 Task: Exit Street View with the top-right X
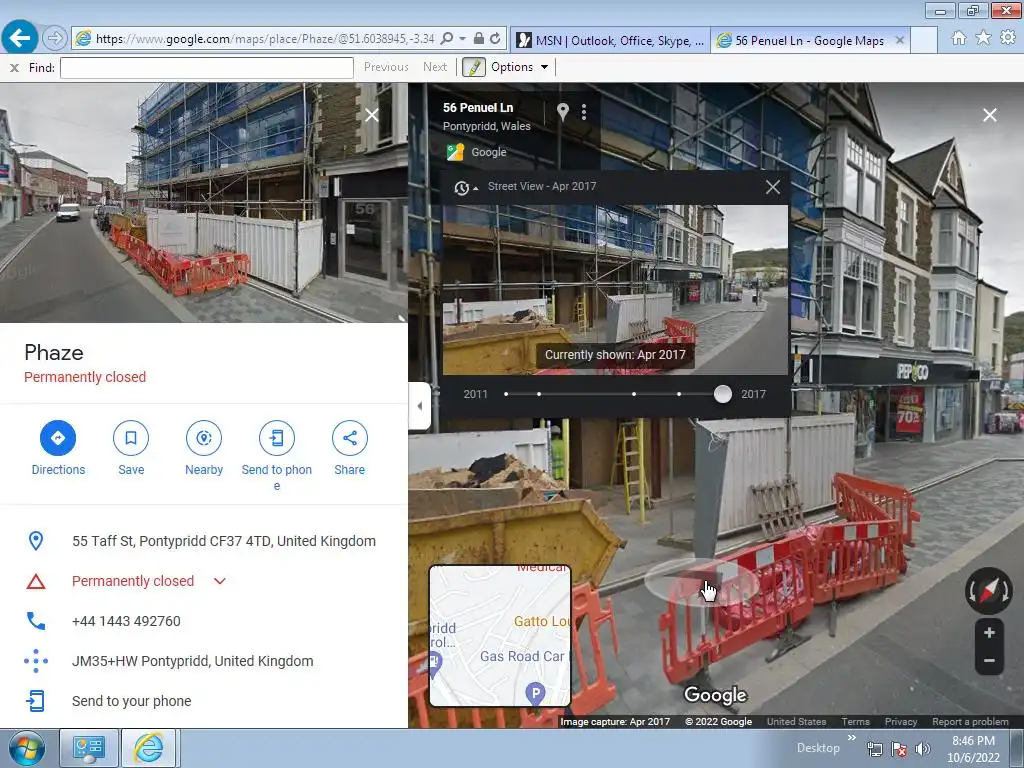coord(989,116)
